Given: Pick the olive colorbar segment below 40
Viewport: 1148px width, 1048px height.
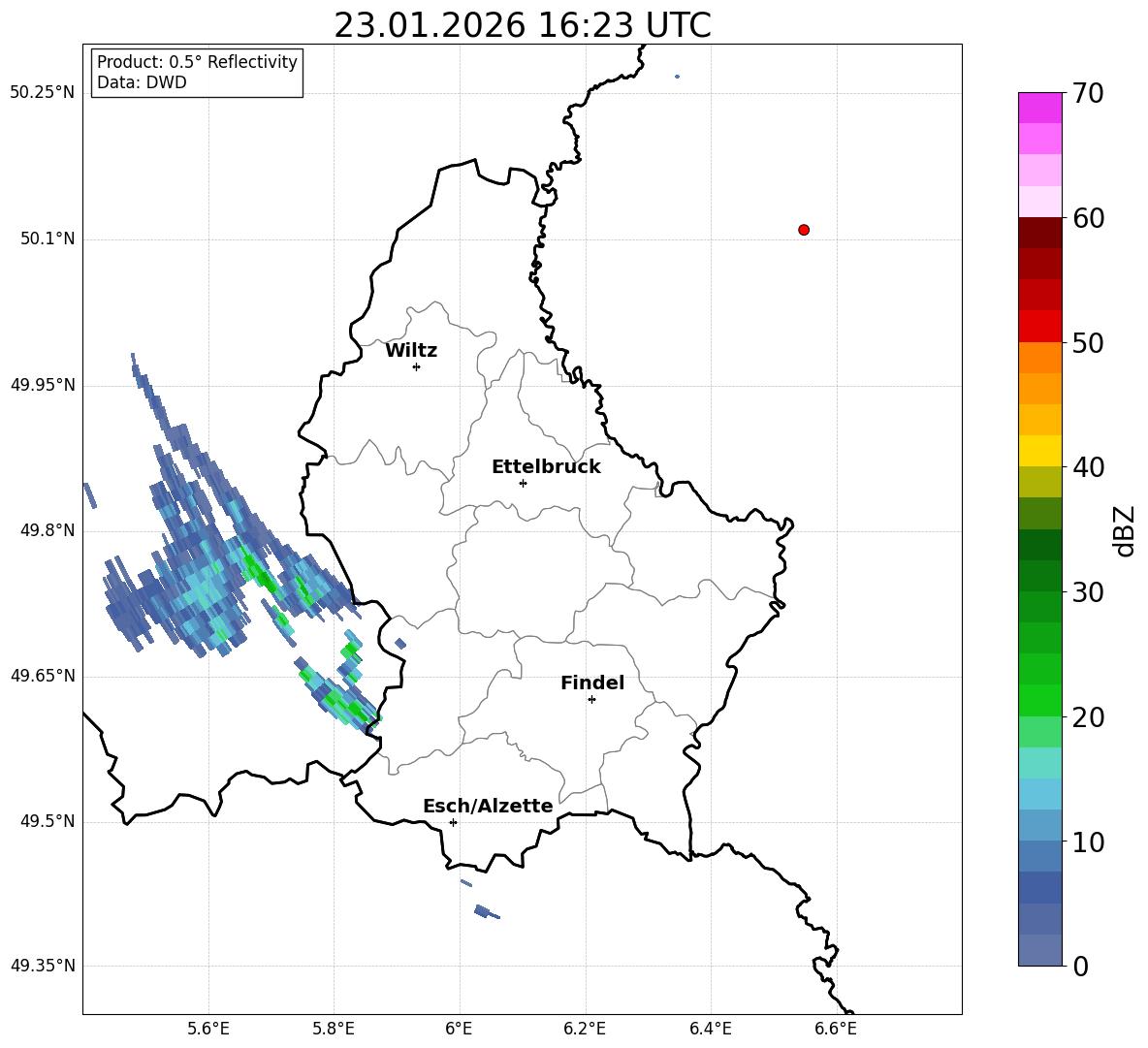Looking at the screenshot, I should tap(1039, 482).
